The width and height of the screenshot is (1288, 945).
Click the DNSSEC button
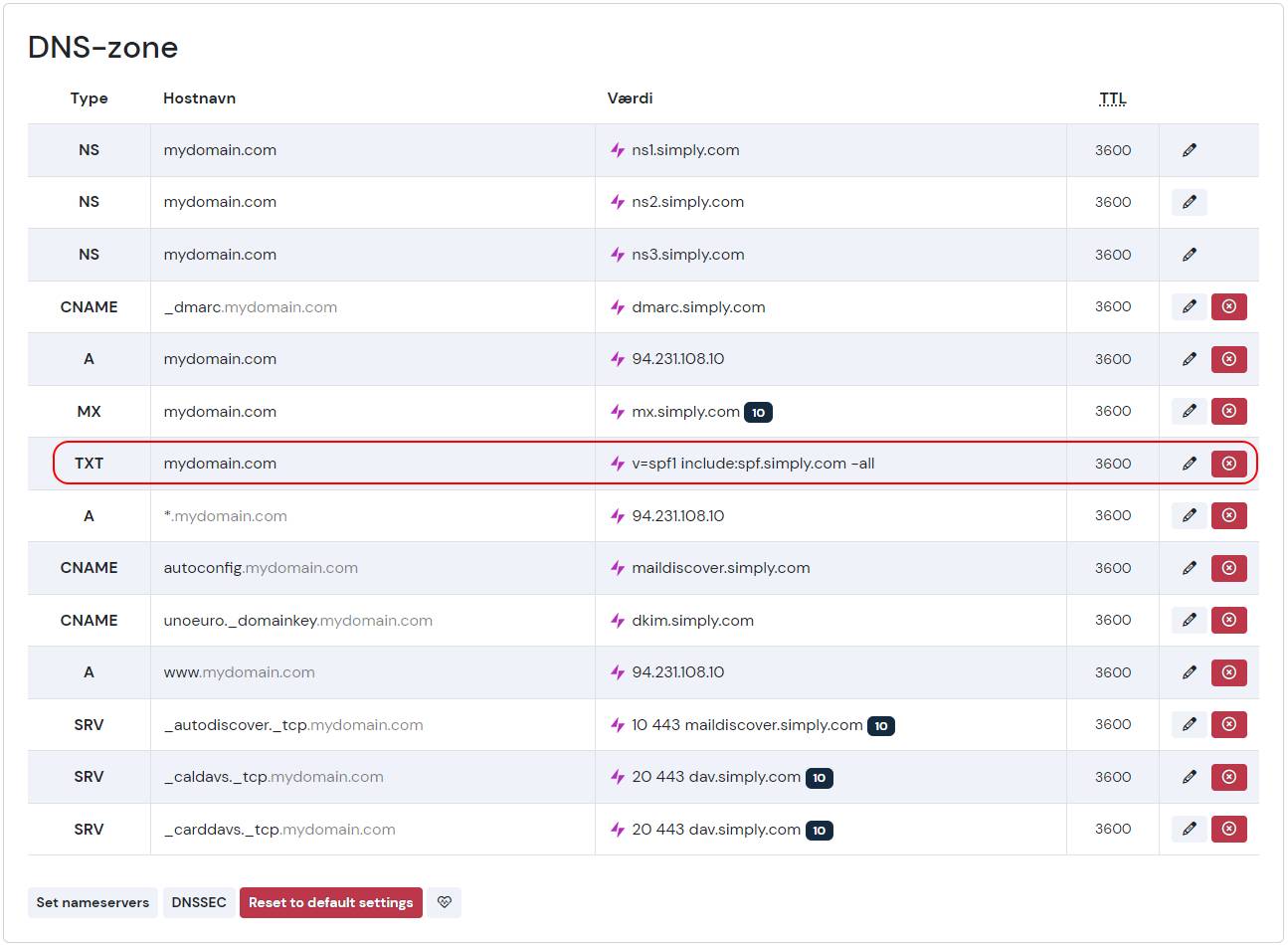[x=199, y=902]
